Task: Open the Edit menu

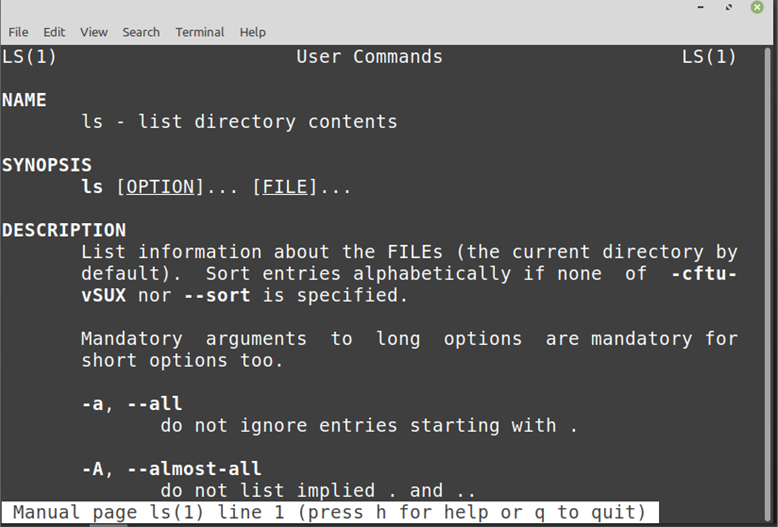Action: pos(54,32)
